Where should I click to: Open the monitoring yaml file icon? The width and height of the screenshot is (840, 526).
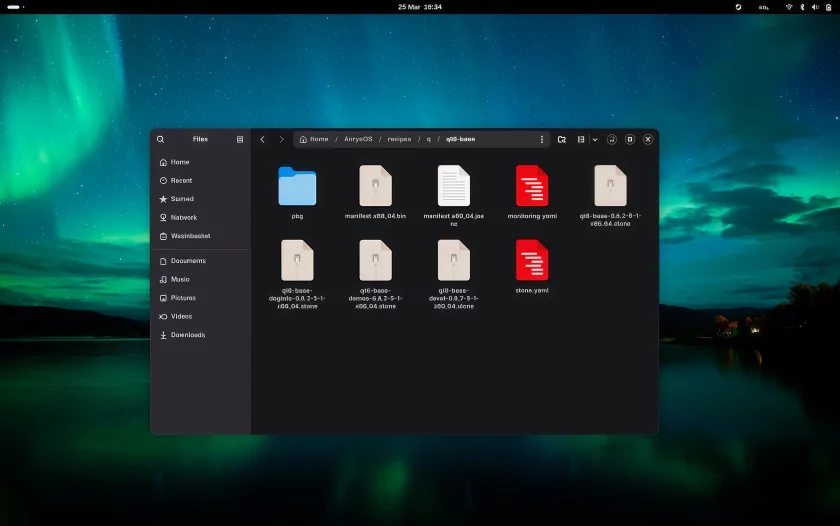click(x=532, y=186)
